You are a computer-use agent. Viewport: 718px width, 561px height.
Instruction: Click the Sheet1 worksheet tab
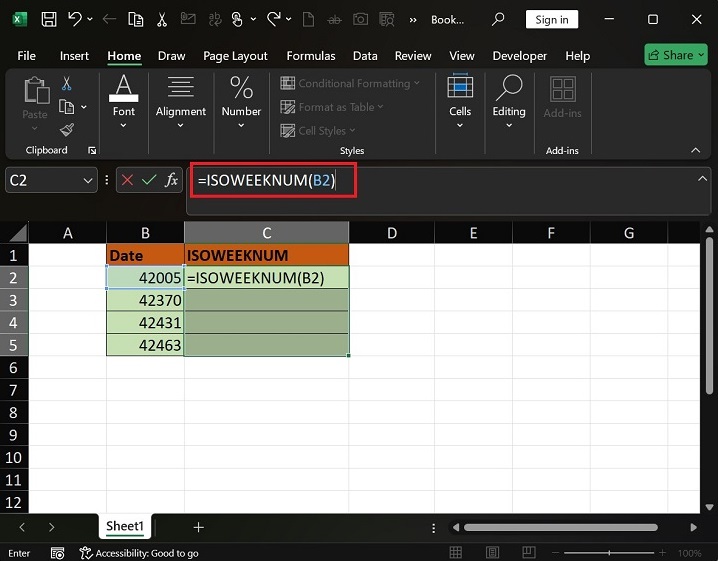coord(125,527)
